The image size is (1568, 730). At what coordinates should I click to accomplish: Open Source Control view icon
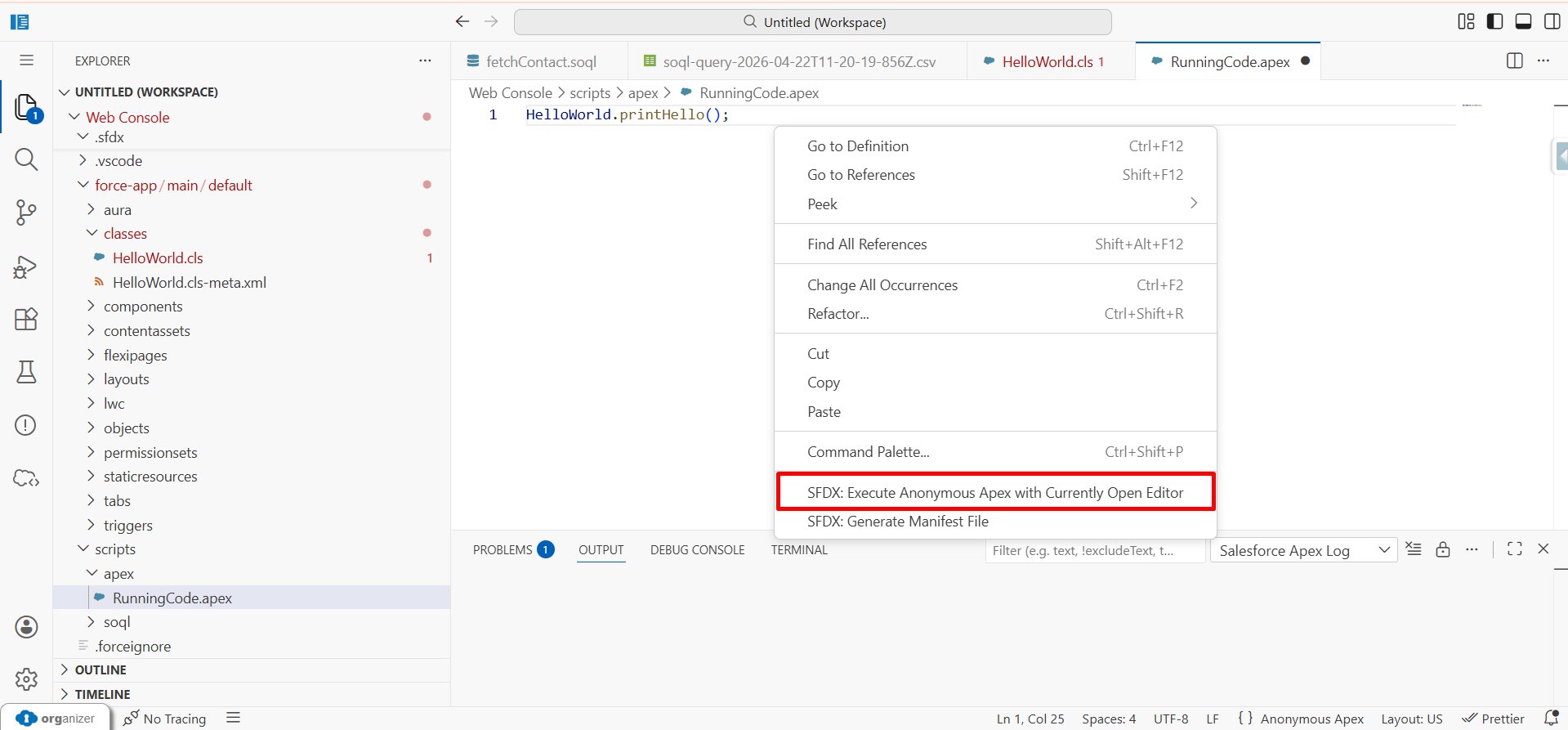point(26,213)
